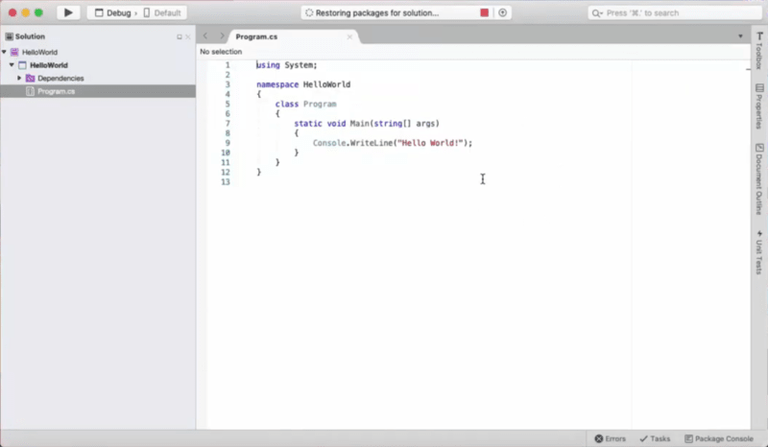Click the restoring packages spinner icon
This screenshot has width=768, height=447.
point(309,13)
